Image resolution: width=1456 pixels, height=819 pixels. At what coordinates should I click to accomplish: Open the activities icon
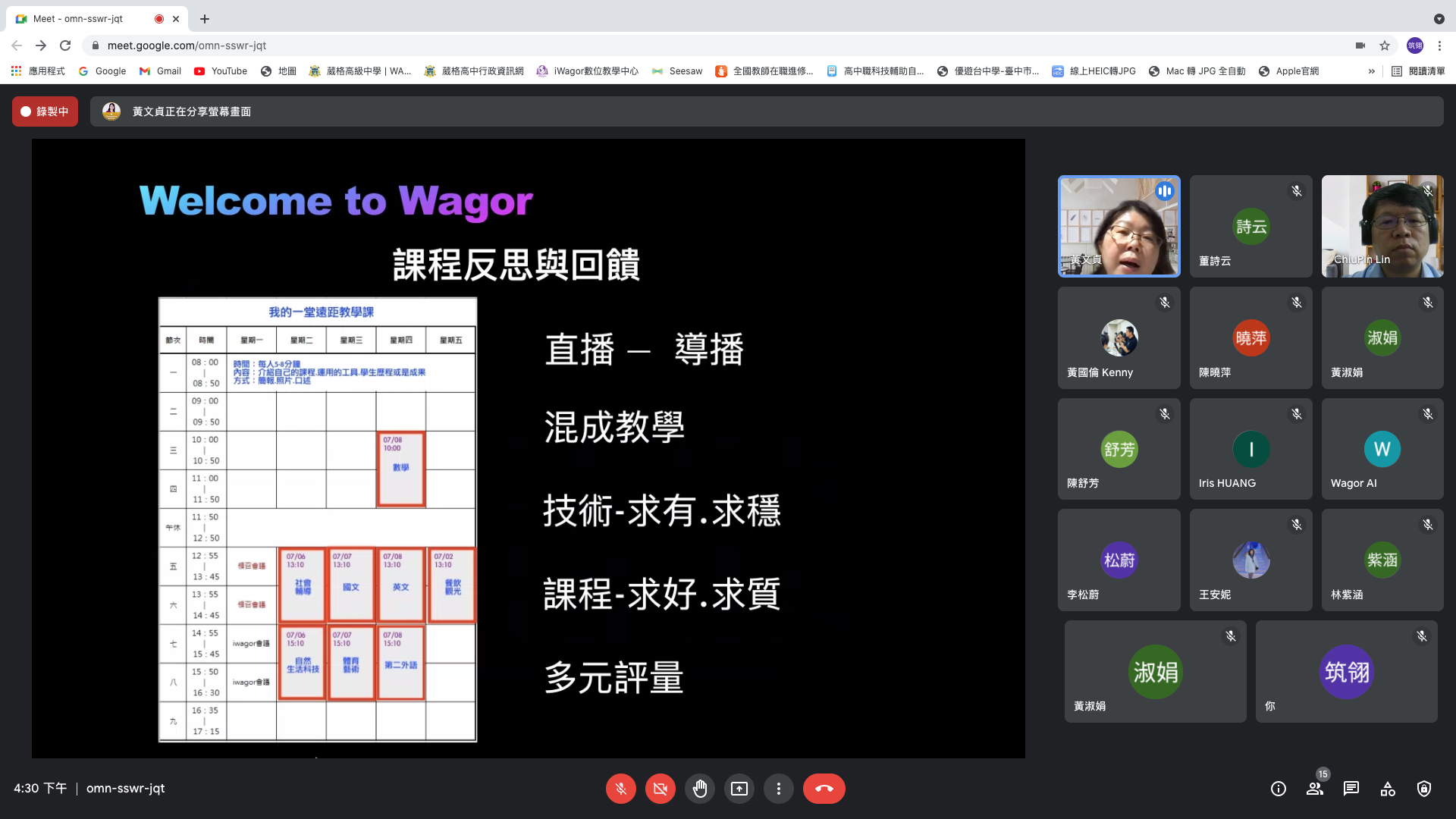pyautogui.click(x=1388, y=789)
